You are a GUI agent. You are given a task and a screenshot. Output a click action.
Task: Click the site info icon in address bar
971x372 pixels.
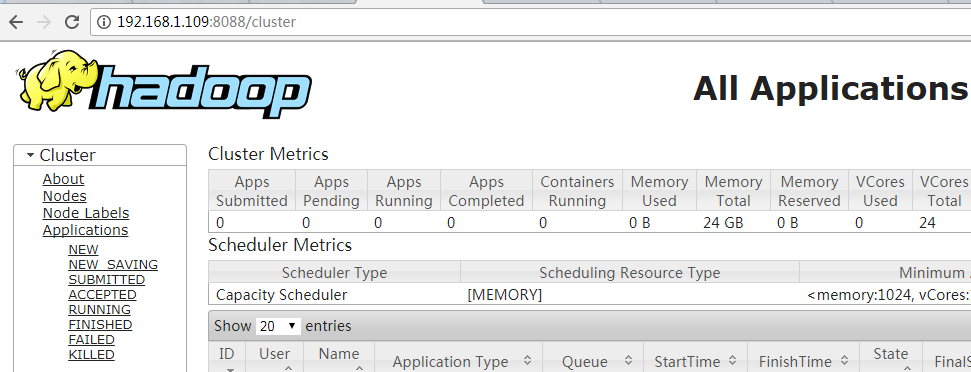click(105, 22)
